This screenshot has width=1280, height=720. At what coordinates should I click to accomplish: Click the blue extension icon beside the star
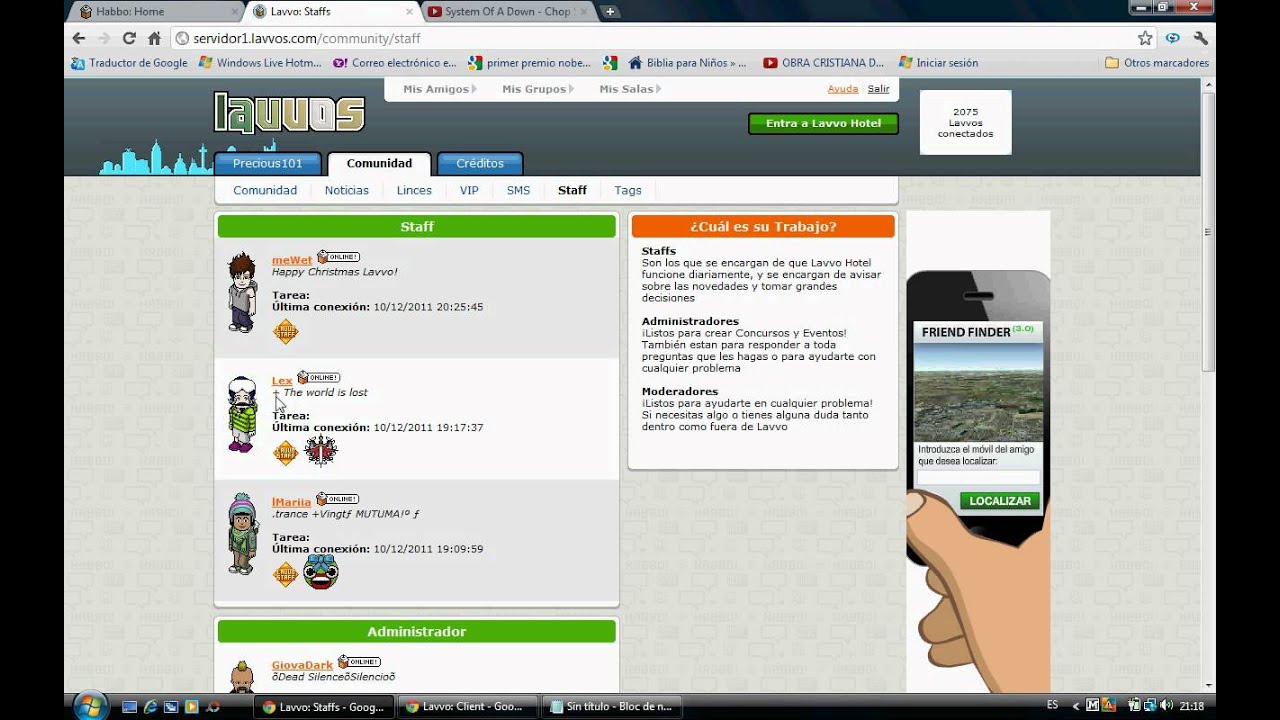tap(1173, 38)
